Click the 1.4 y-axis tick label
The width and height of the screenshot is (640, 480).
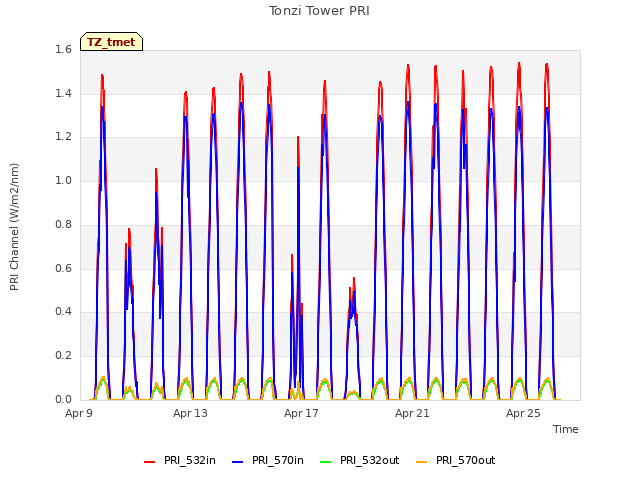coord(63,93)
